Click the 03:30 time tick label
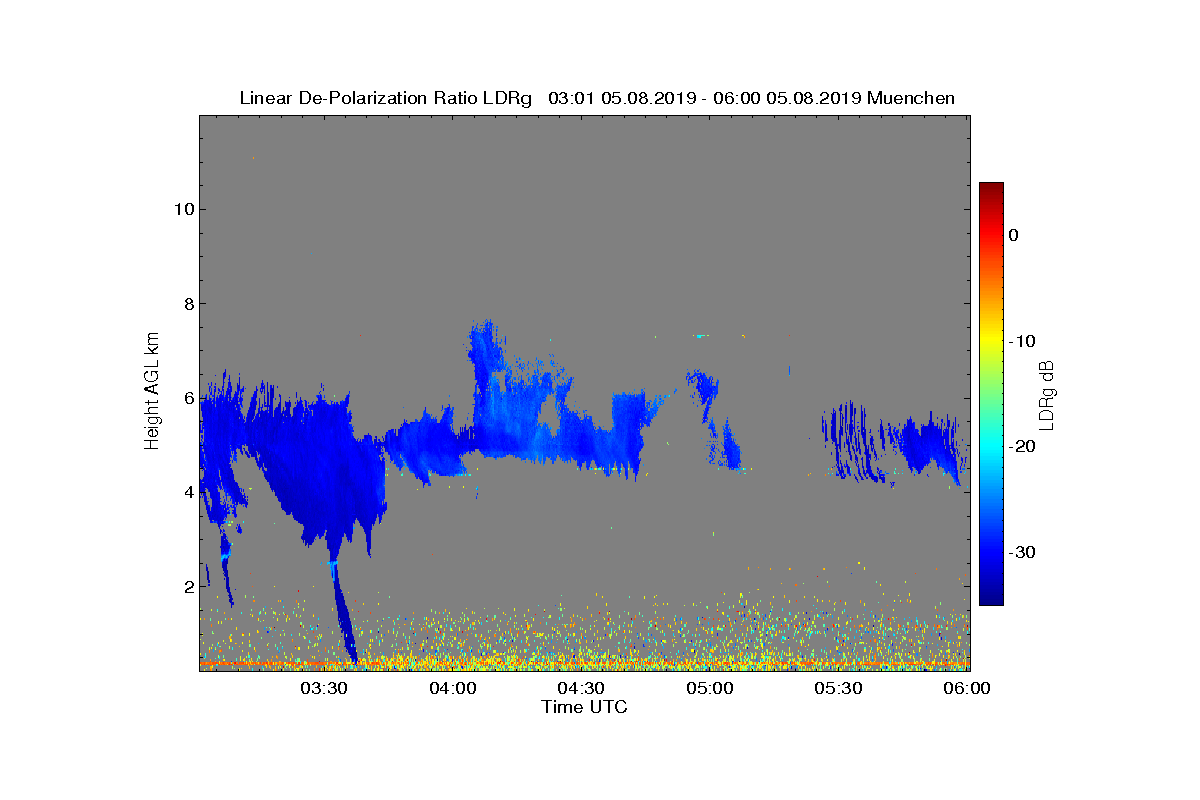1200x800 pixels. [x=323, y=688]
